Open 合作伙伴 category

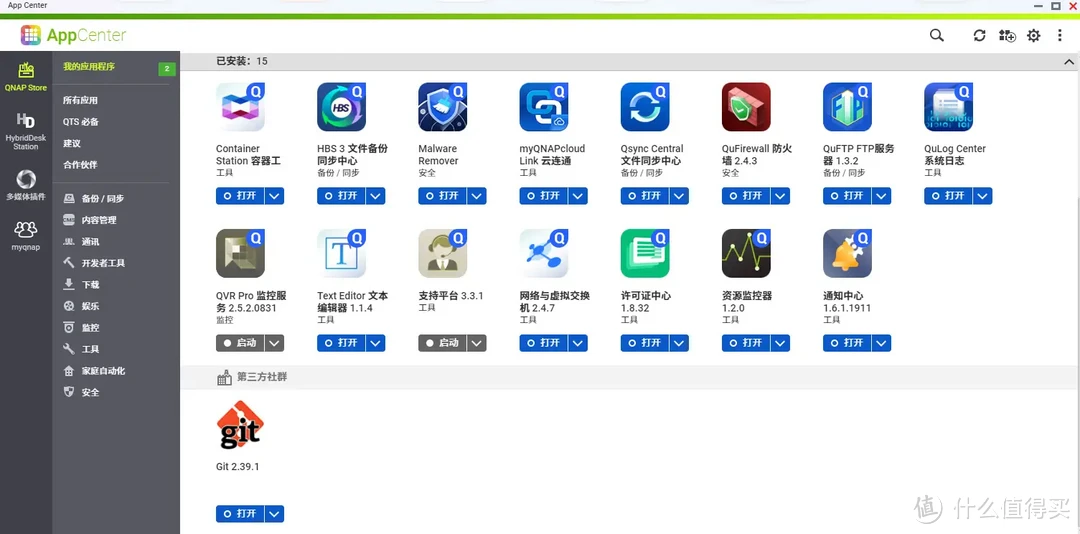pyautogui.click(x=80, y=165)
